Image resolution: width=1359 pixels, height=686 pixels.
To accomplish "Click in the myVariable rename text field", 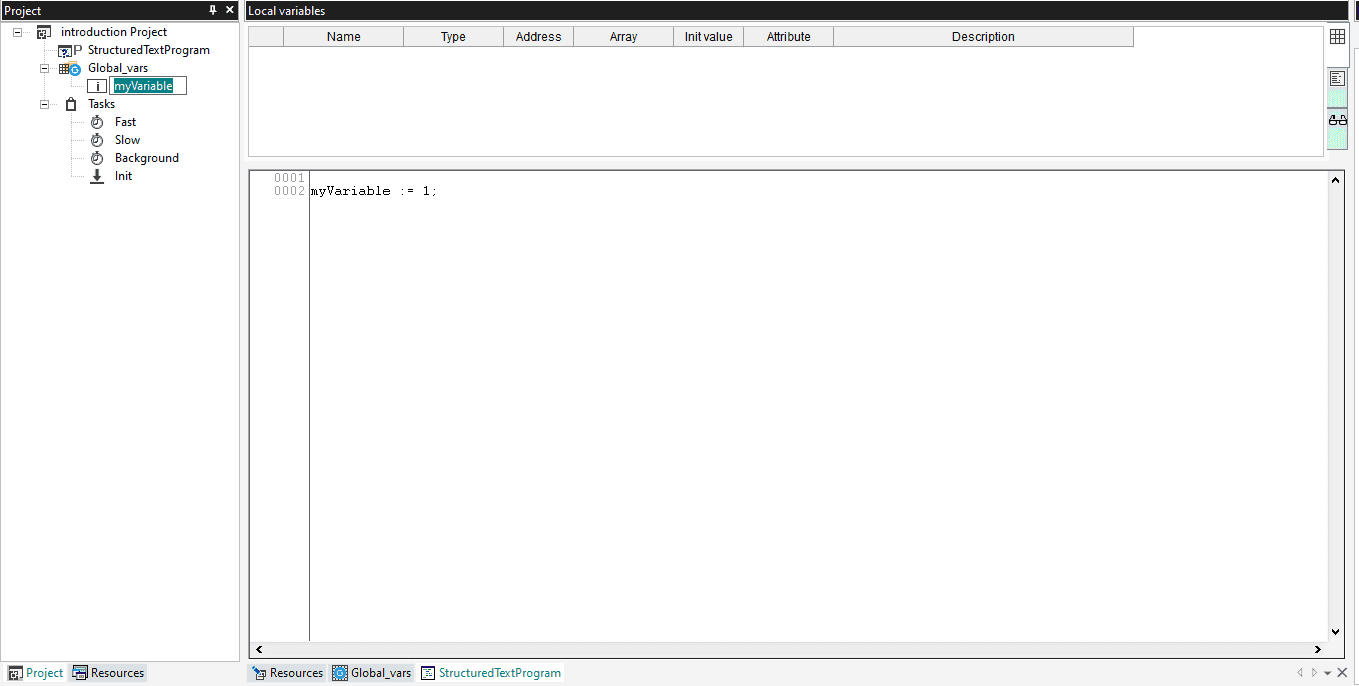I will [x=147, y=86].
